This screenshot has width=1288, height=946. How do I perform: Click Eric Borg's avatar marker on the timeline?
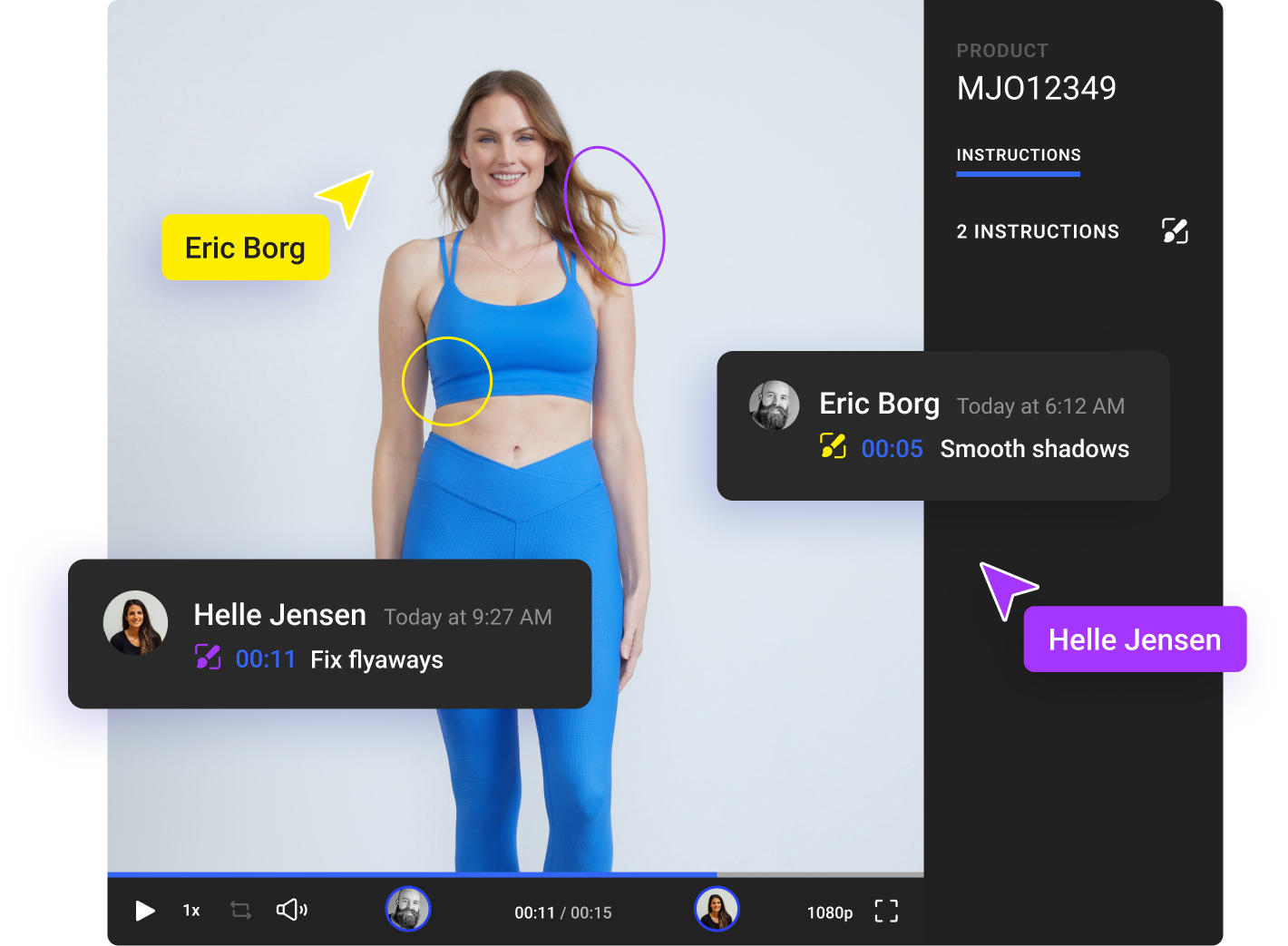[408, 909]
